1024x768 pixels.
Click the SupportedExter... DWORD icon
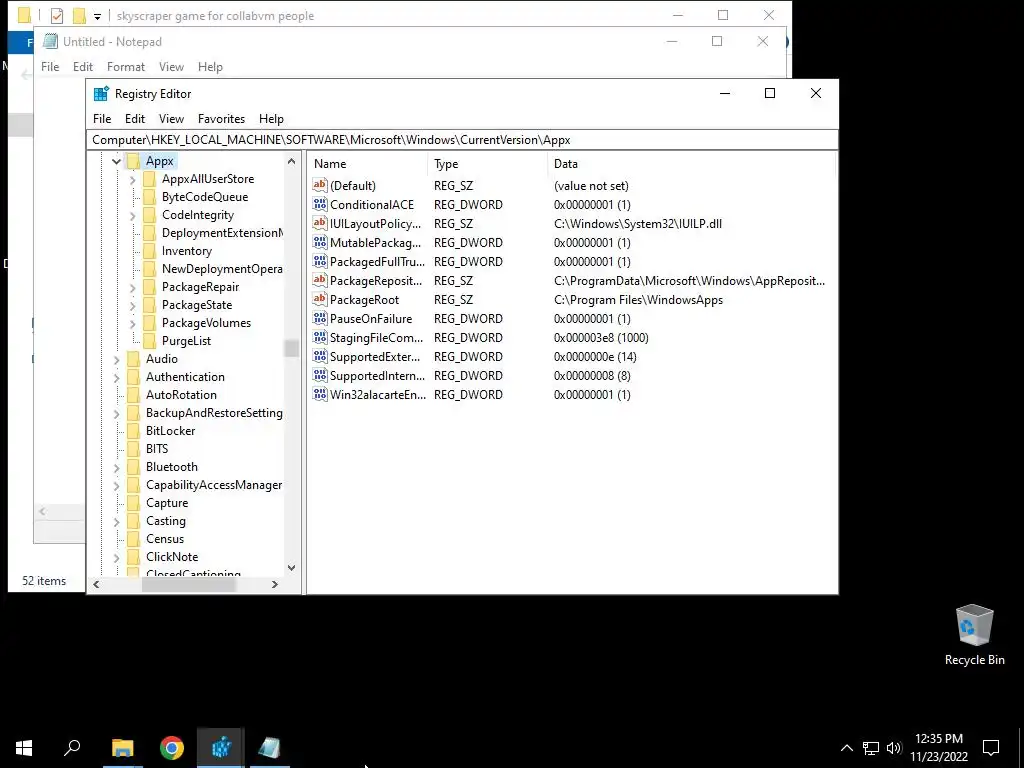tap(319, 356)
